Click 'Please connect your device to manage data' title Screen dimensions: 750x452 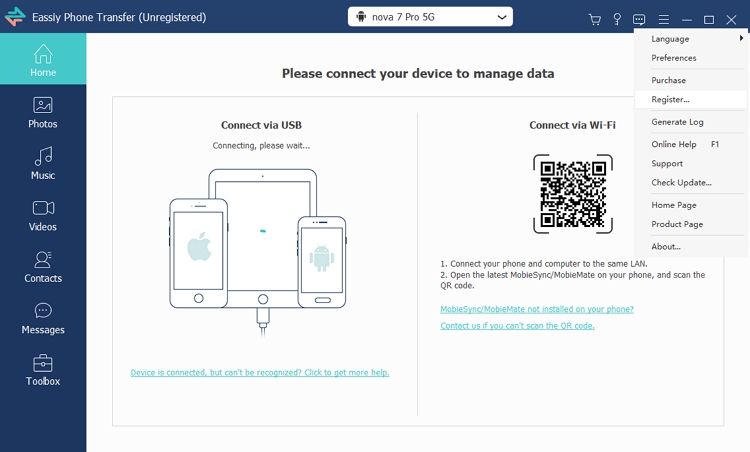pyautogui.click(x=418, y=74)
